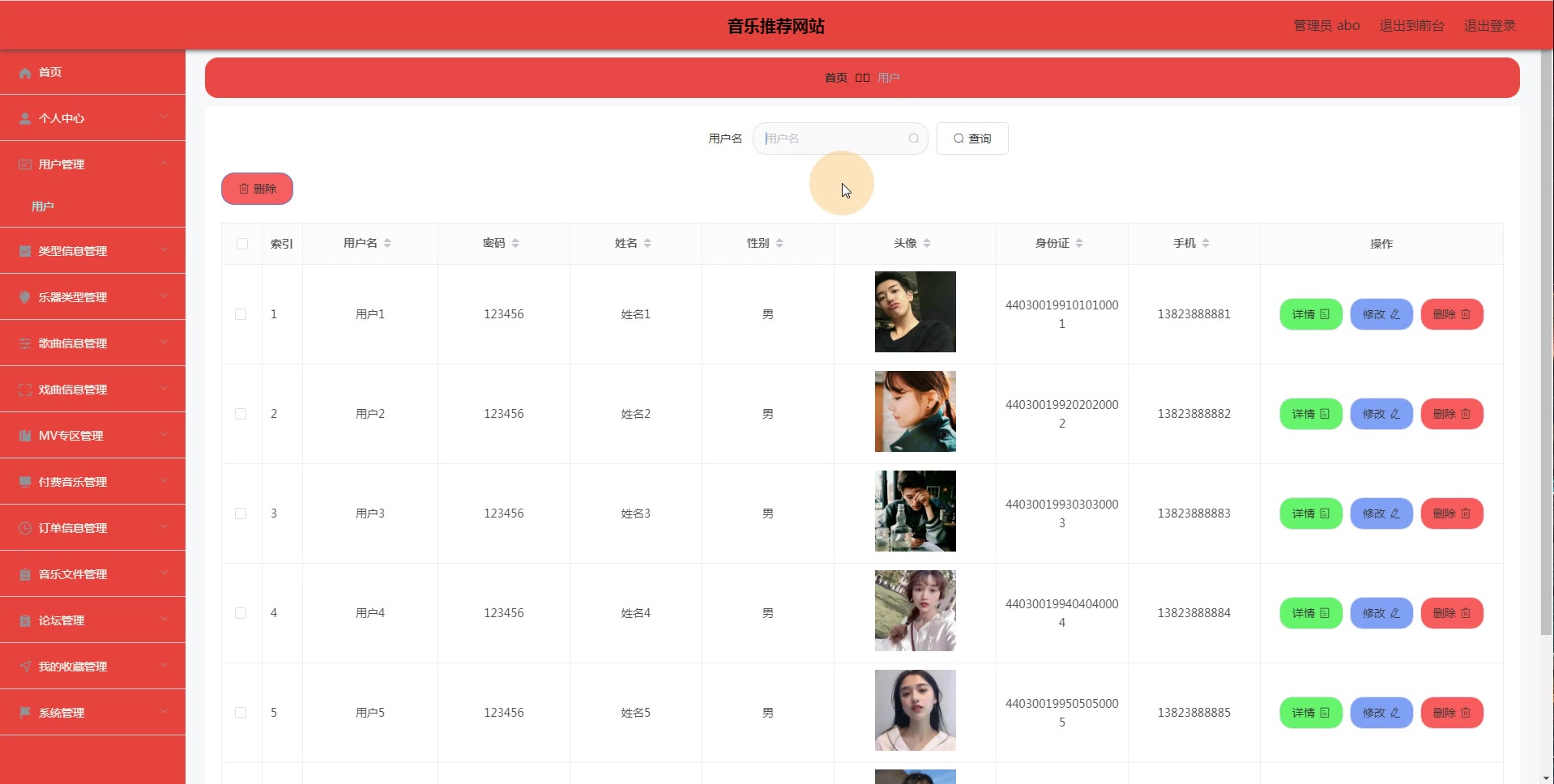Open 详情 for 用户4
Screen dimensions: 1554x784
(1311, 613)
